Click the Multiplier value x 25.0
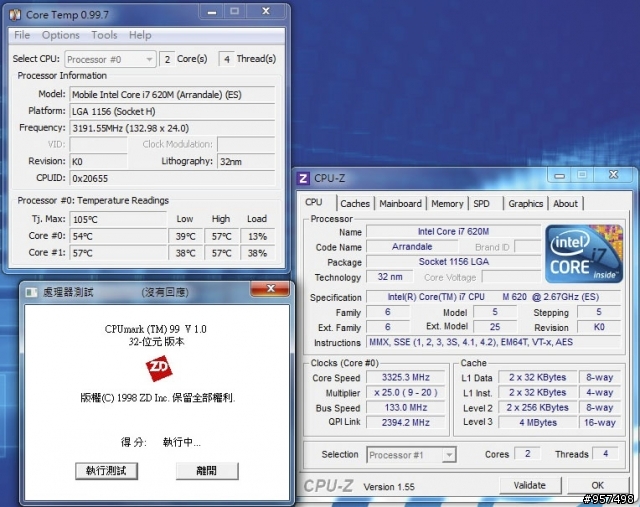This screenshot has height=507, width=640. (406, 393)
